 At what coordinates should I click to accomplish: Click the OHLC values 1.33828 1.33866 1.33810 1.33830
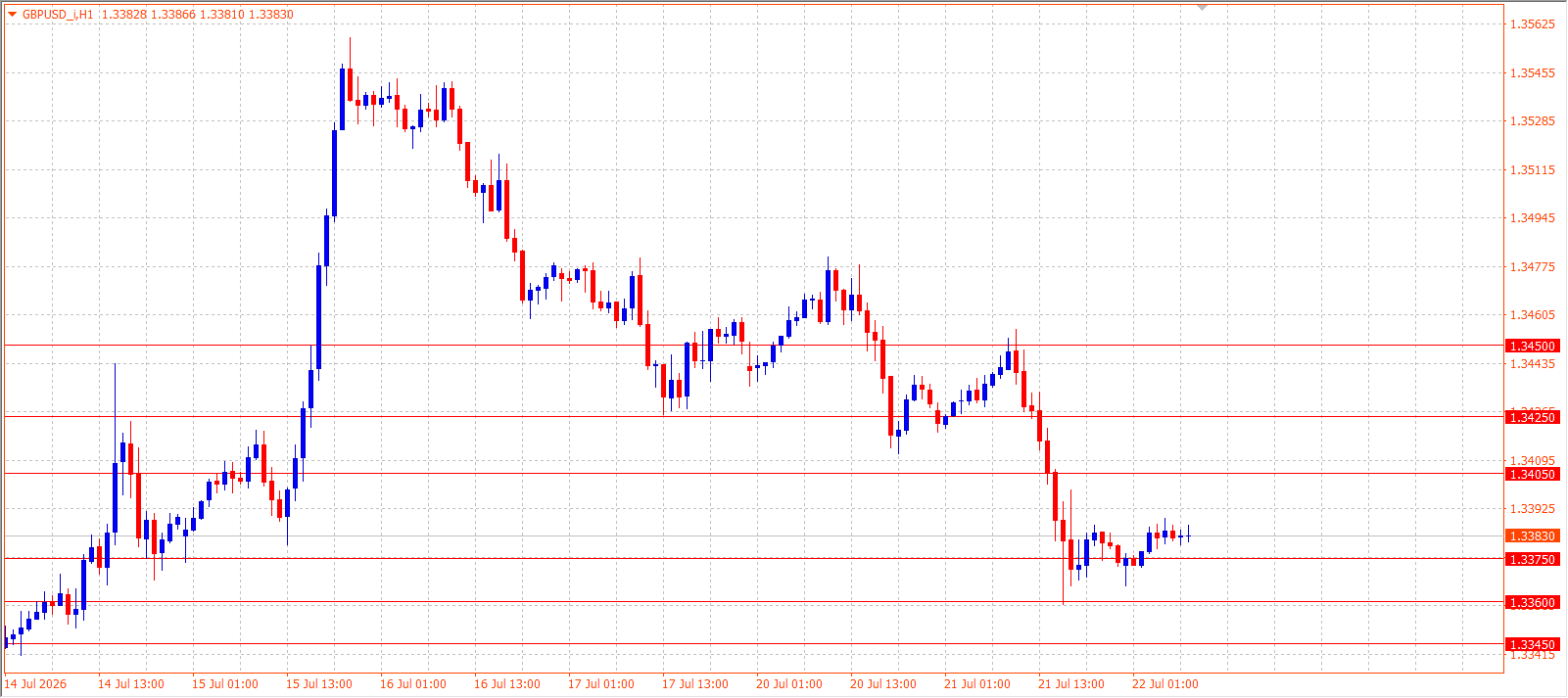click(198, 15)
